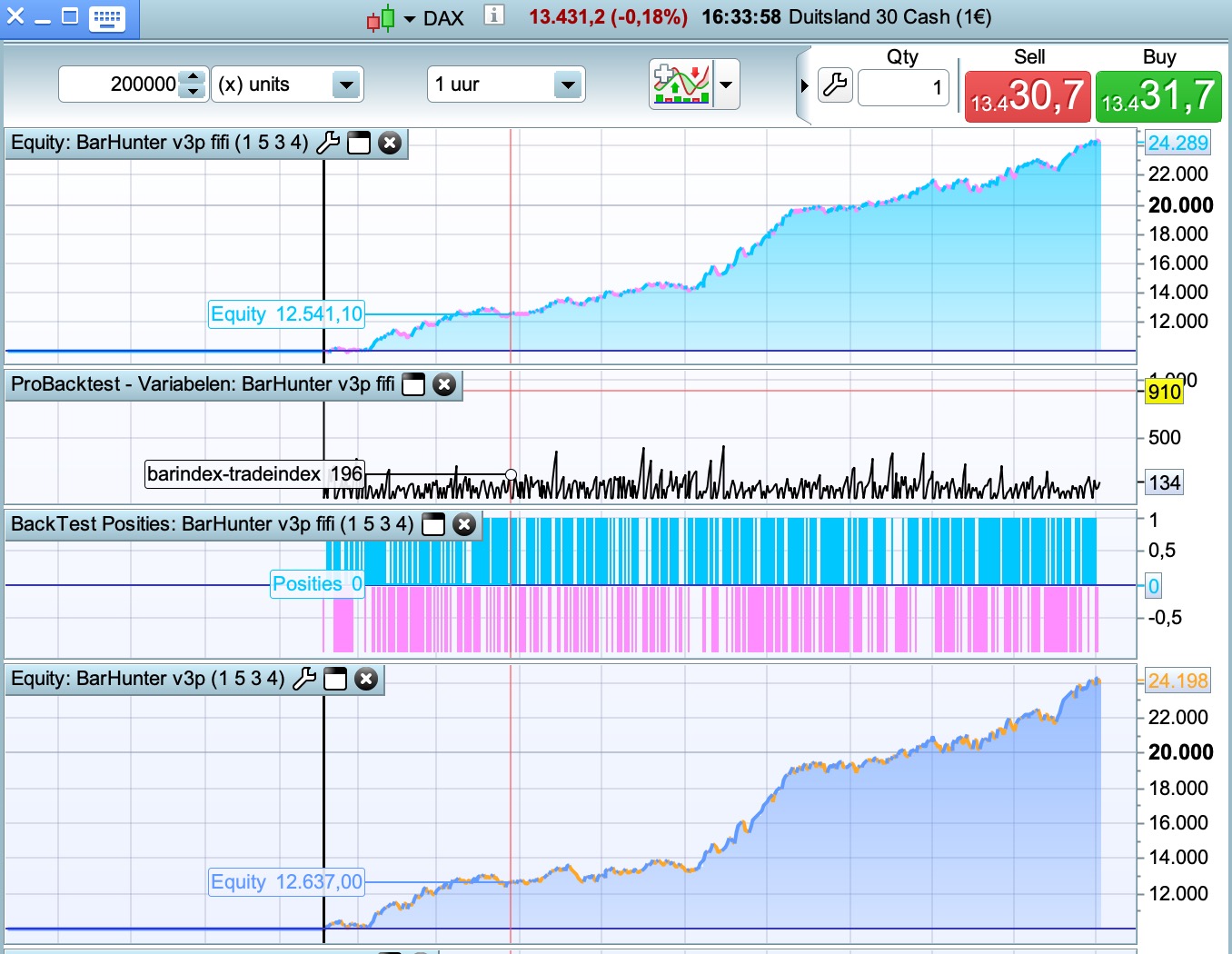Click the candlestick chart style icon
Screen dimensions: 1232x954
pyautogui.click(x=381, y=18)
